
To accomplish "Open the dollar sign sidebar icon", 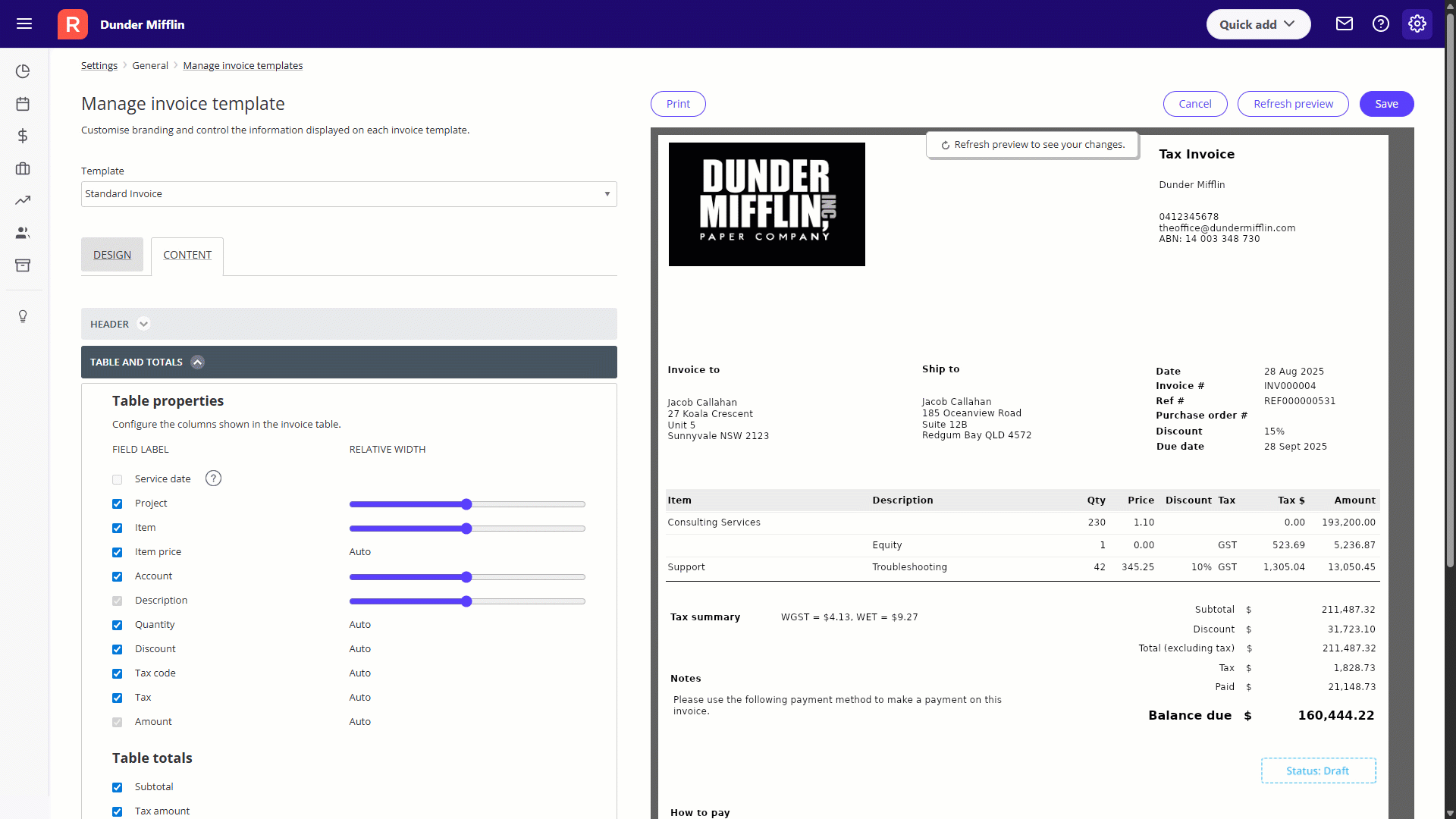I will [x=23, y=136].
